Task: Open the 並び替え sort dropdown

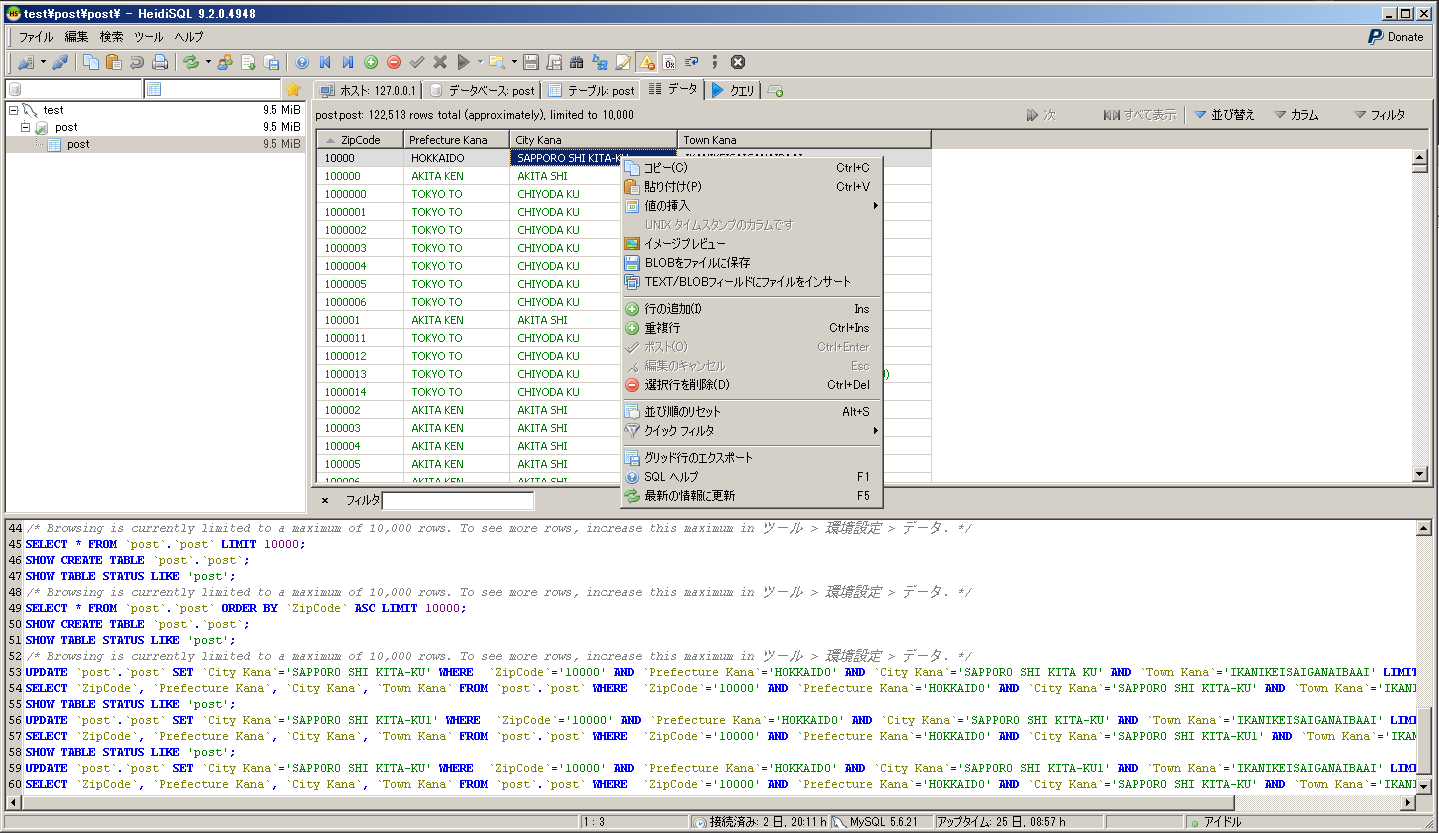Action: point(1224,115)
